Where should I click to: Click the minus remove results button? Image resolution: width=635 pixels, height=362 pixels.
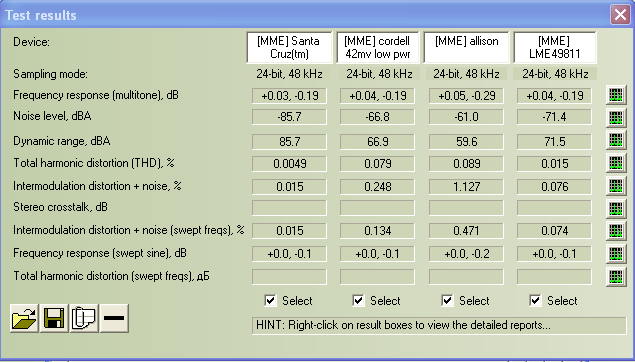(x=114, y=318)
